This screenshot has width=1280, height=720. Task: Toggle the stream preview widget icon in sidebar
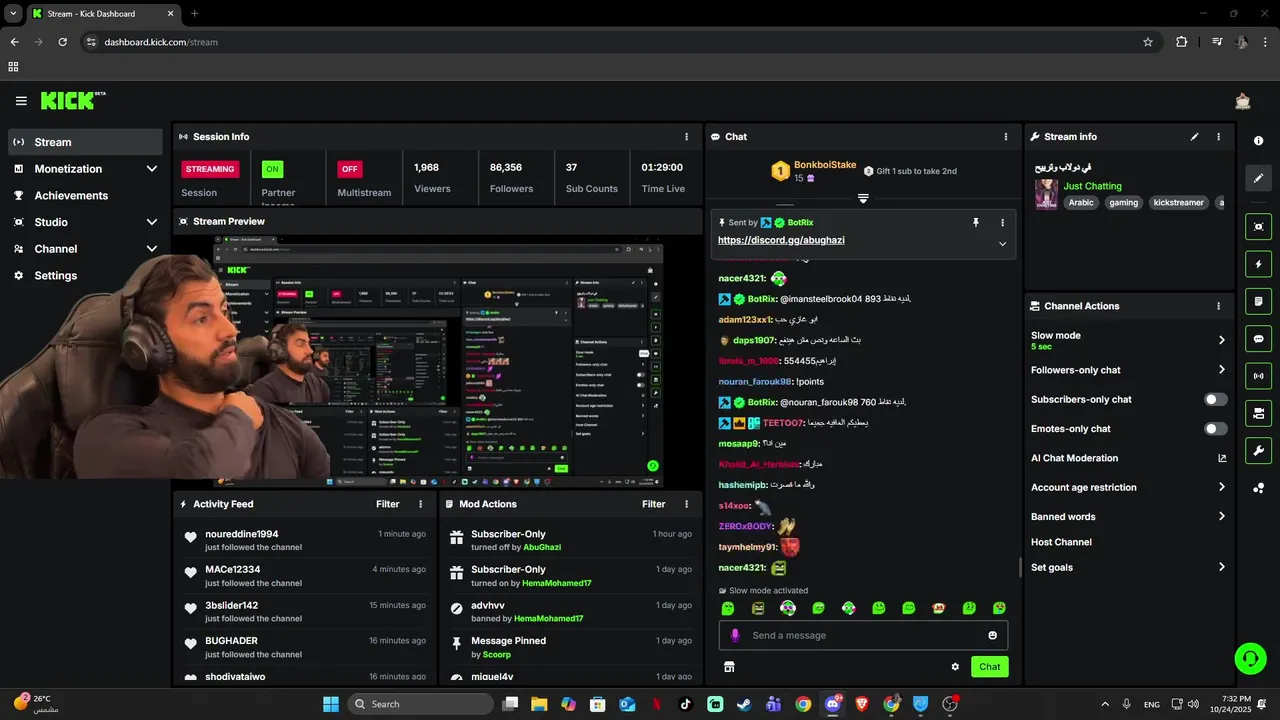click(1259, 227)
